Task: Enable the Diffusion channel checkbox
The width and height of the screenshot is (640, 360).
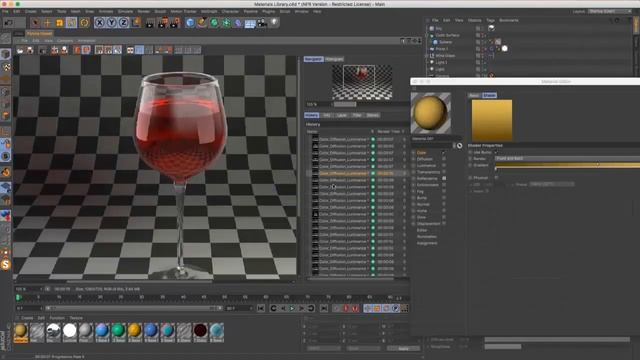Action: tap(444, 159)
